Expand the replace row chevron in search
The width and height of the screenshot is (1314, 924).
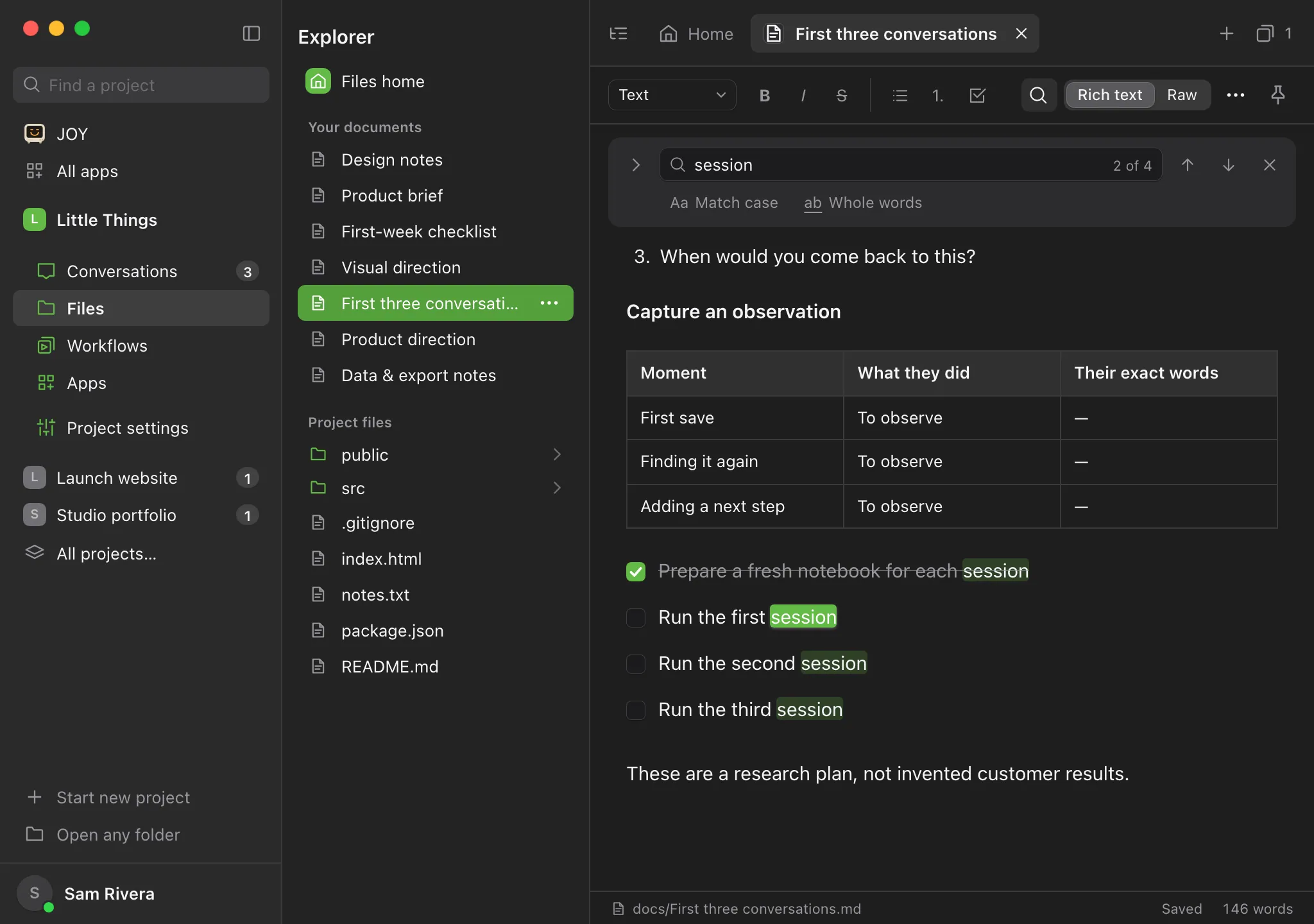pos(636,165)
